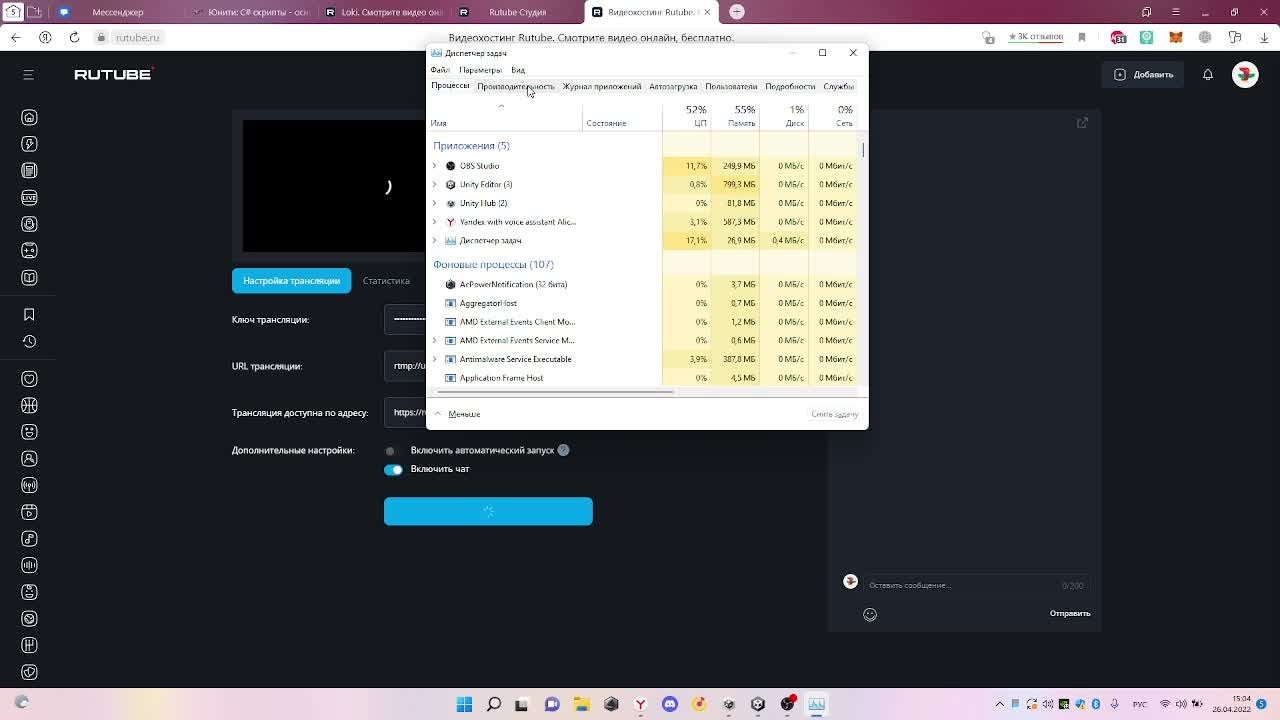The image size is (1280, 720).
Task: Open the Параметры menu in Task Manager
Action: pos(480,70)
